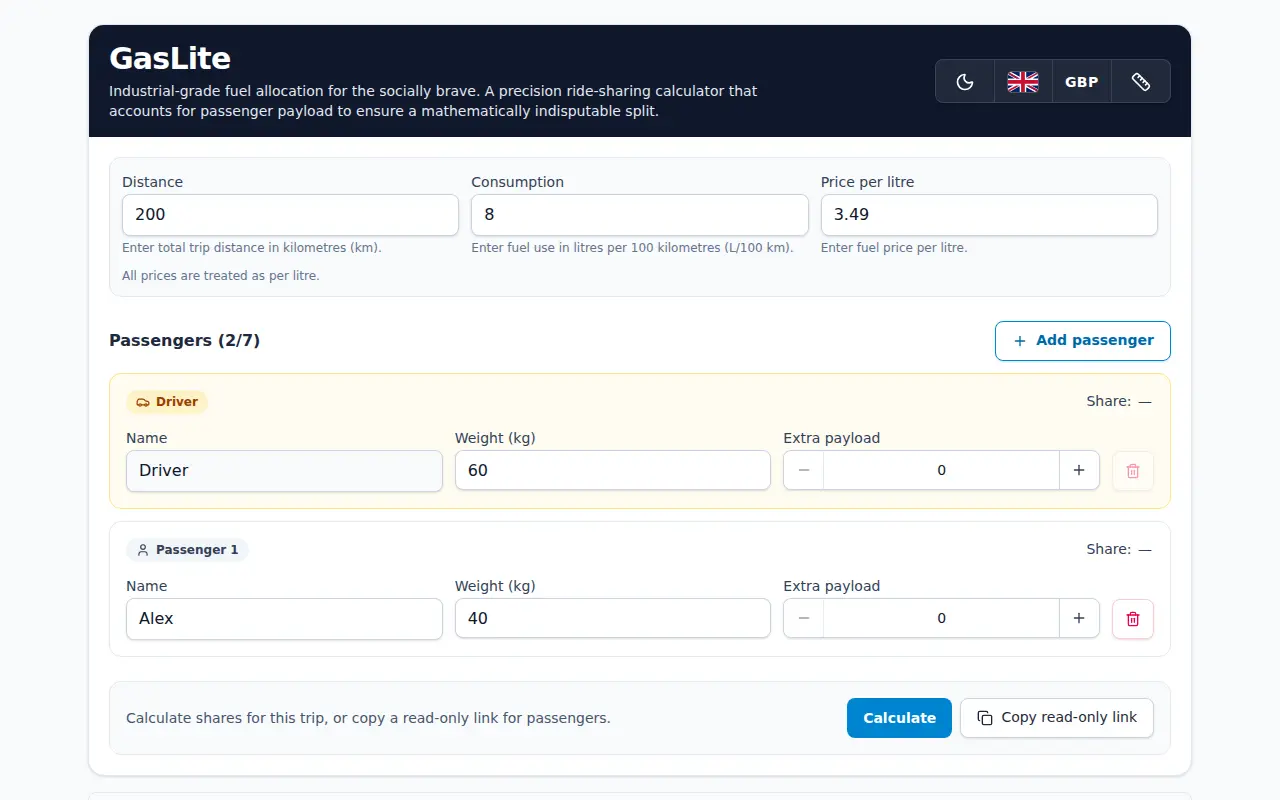Increase Driver extra payload
The width and height of the screenshot is (1280, 800).
click(1079, 471)
